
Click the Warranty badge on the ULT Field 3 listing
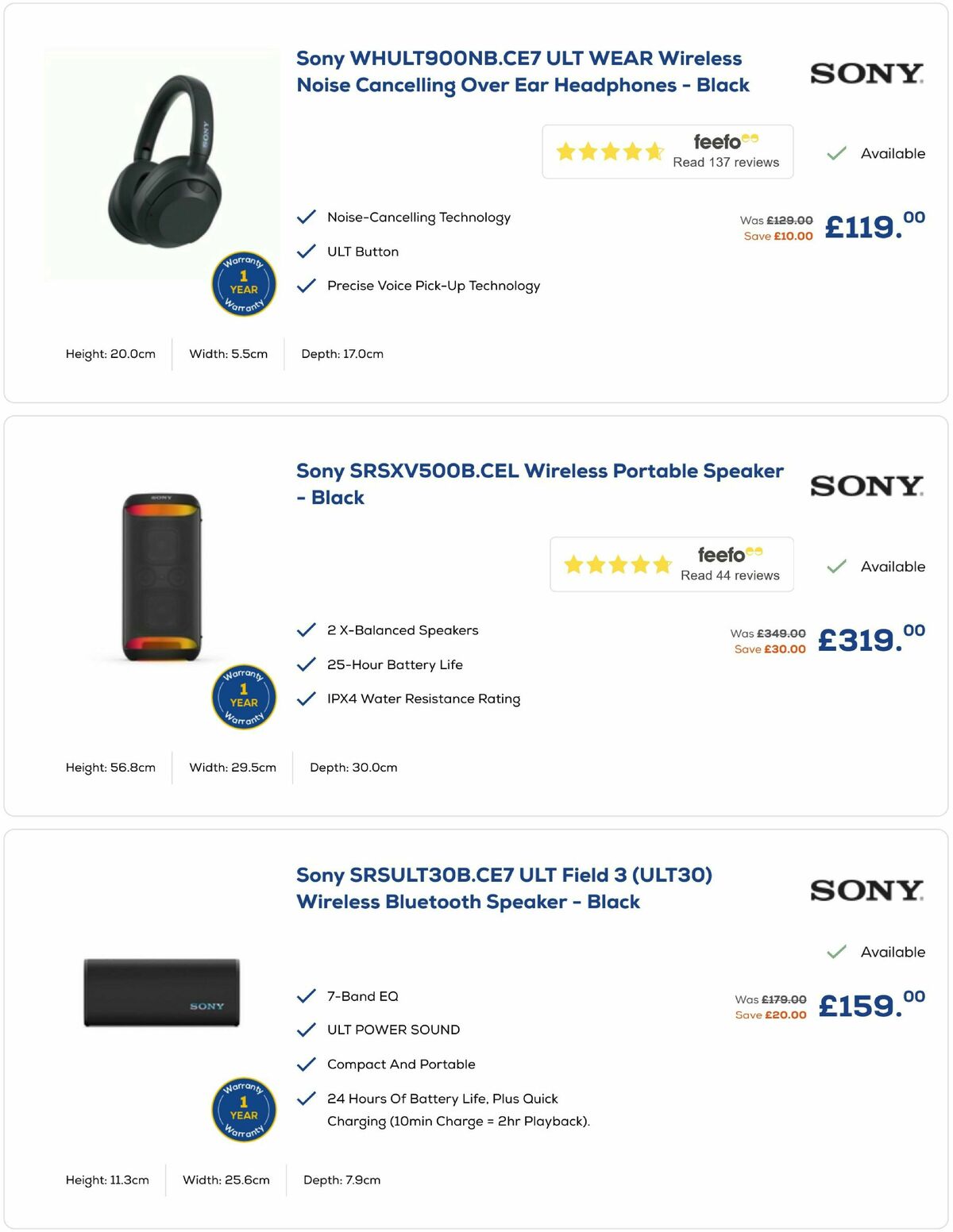[243, 1110]
